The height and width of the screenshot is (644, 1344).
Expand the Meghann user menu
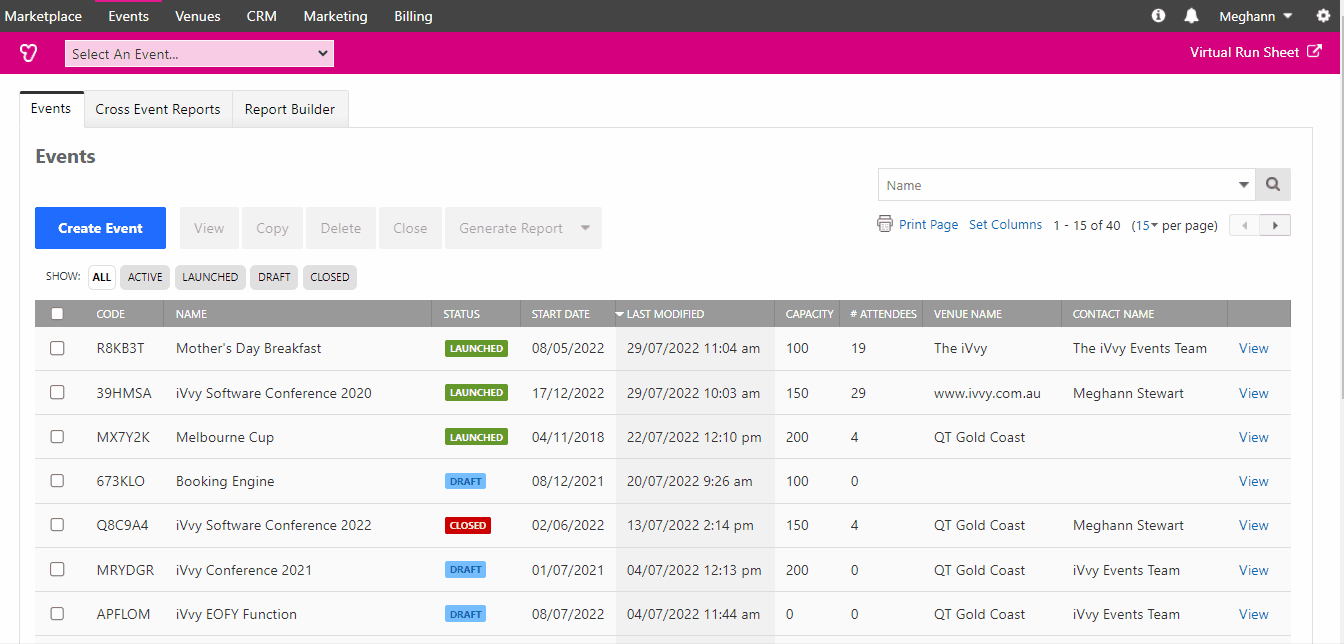(1256, 16)
